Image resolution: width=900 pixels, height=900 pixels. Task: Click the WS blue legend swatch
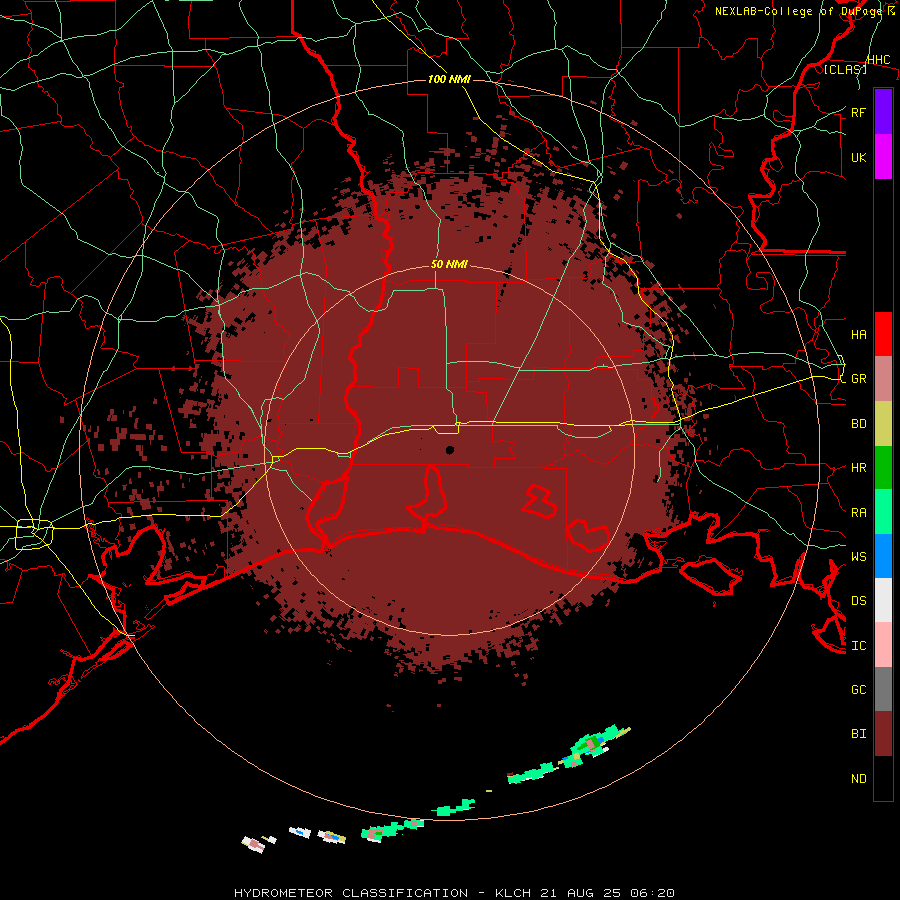[x=883, y=556]
